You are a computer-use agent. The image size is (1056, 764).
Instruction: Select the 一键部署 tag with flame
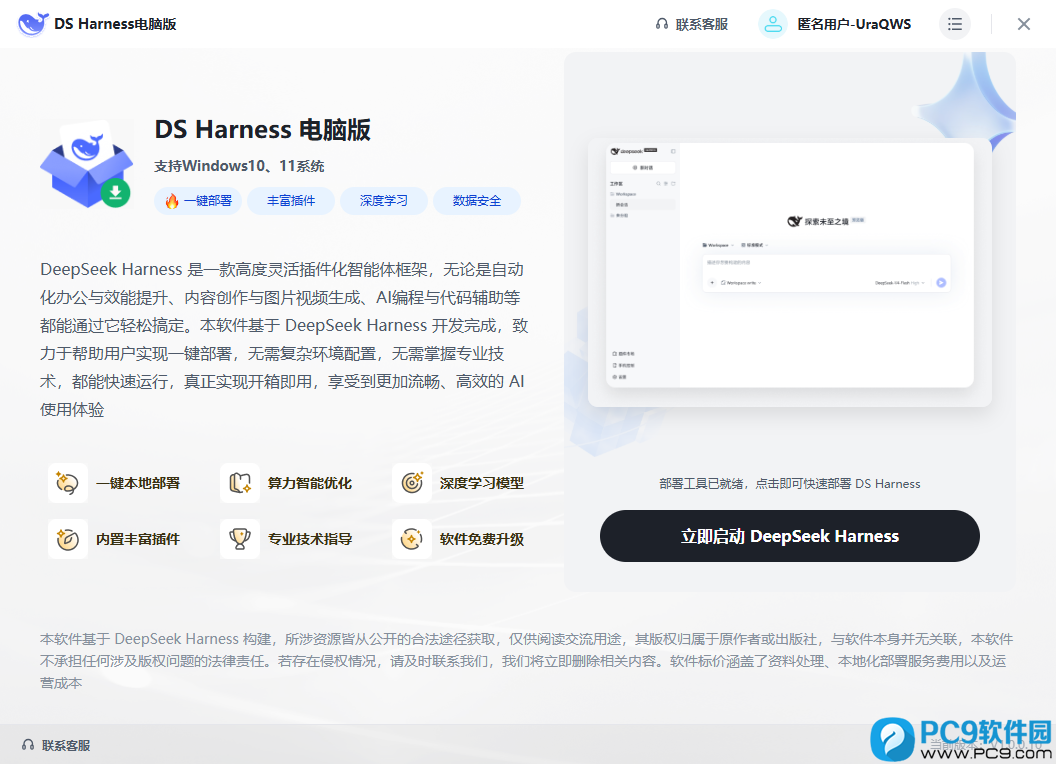198,201
